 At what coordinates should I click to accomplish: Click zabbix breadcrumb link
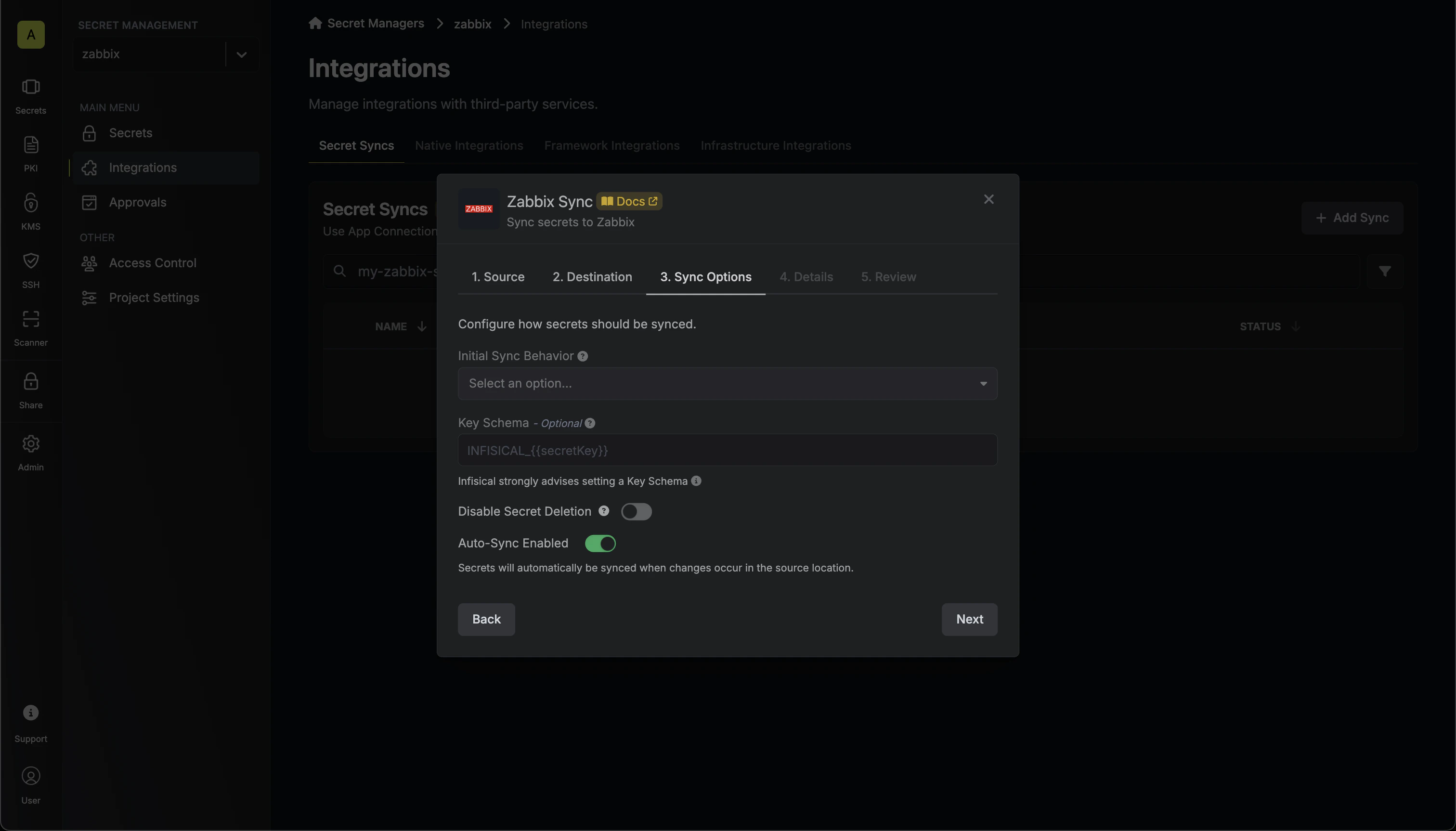tap(472, 24)
